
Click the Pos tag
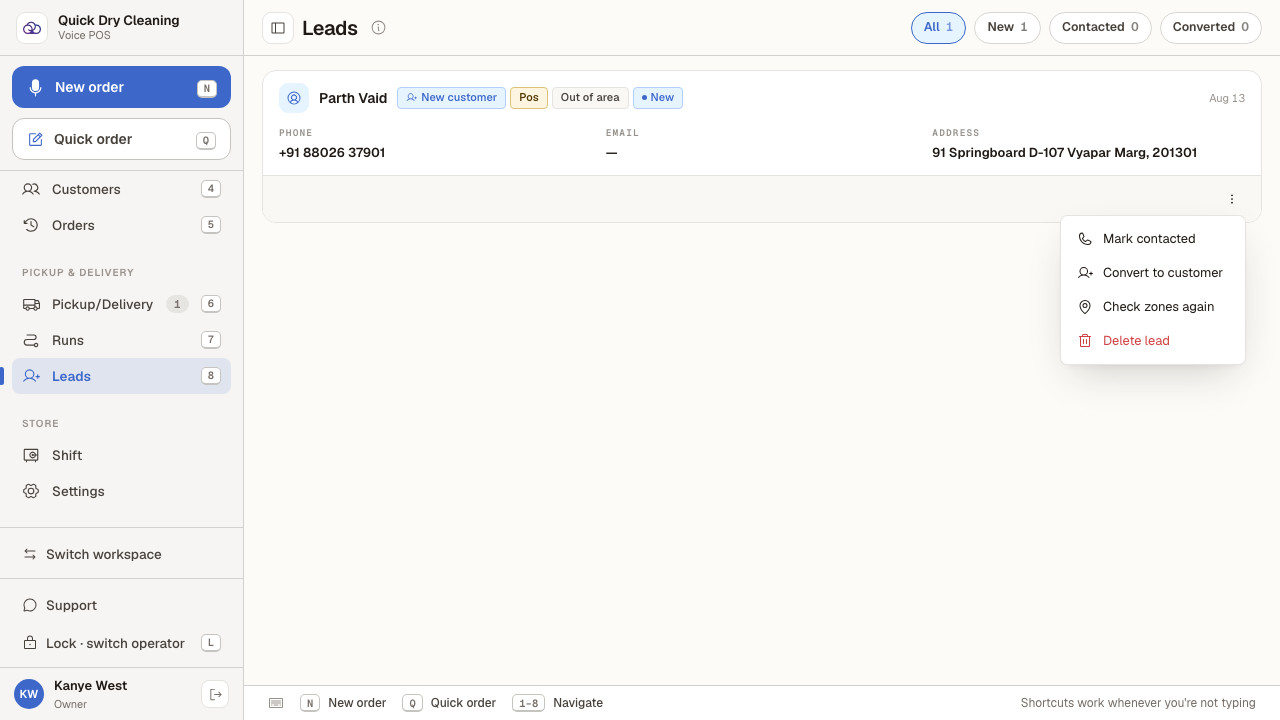[x=529, y=98]
